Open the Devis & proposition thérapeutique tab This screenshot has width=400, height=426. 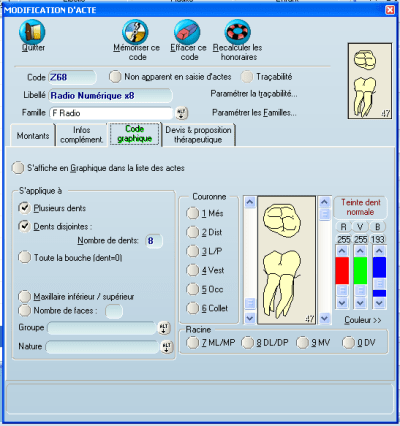click(198, 134)
